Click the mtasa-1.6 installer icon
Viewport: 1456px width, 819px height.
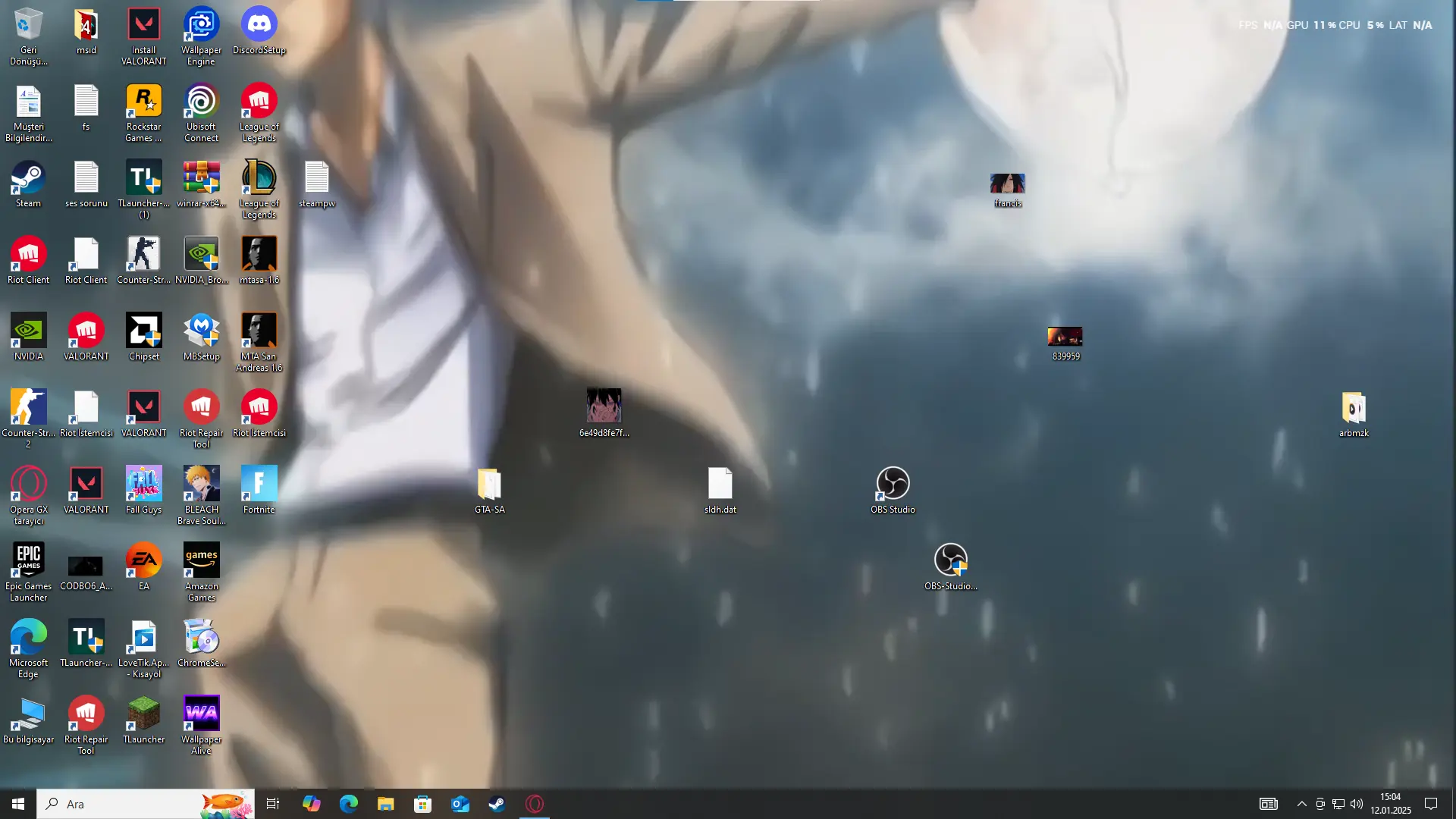tap(259, 261)
